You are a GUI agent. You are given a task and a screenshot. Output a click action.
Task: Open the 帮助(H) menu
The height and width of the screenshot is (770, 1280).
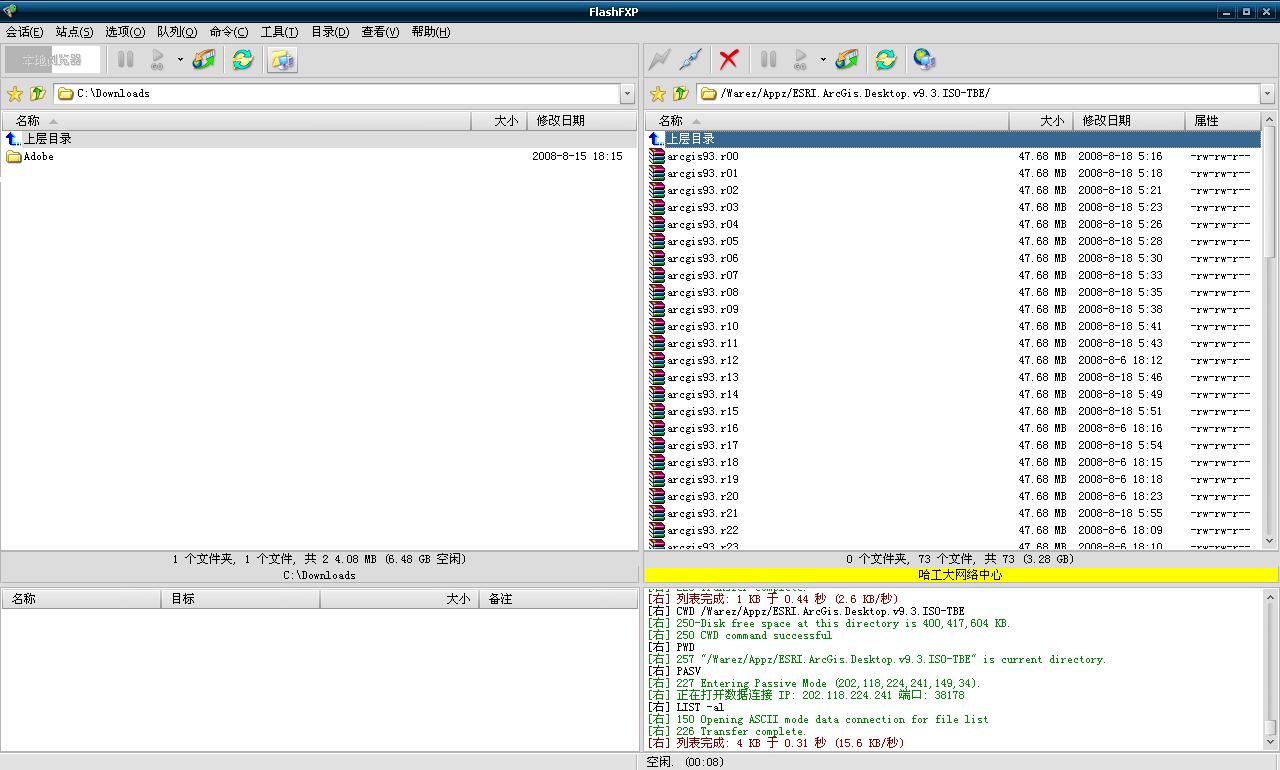[431, 32]
